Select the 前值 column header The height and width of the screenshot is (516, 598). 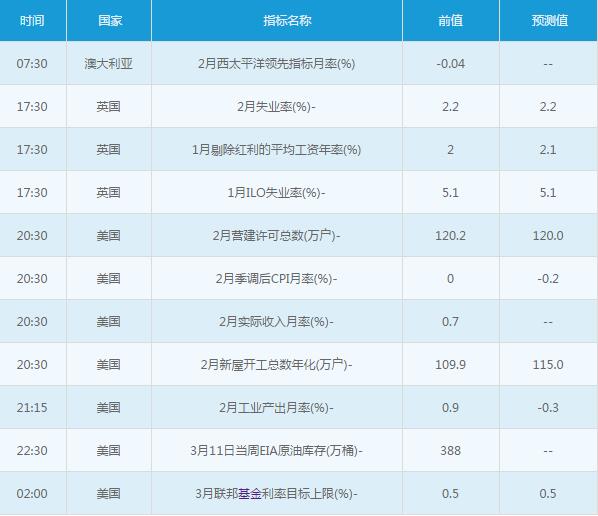click(450, 21)
